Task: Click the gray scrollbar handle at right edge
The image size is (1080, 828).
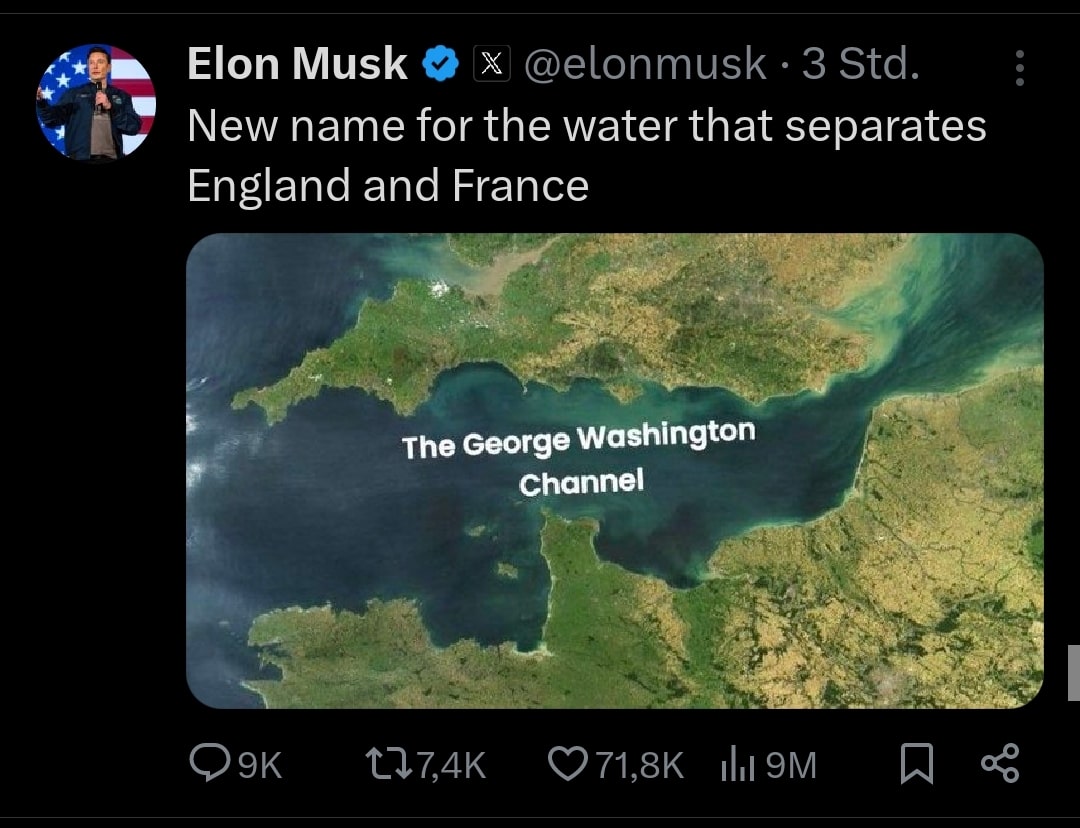Action: [1073, 672]
